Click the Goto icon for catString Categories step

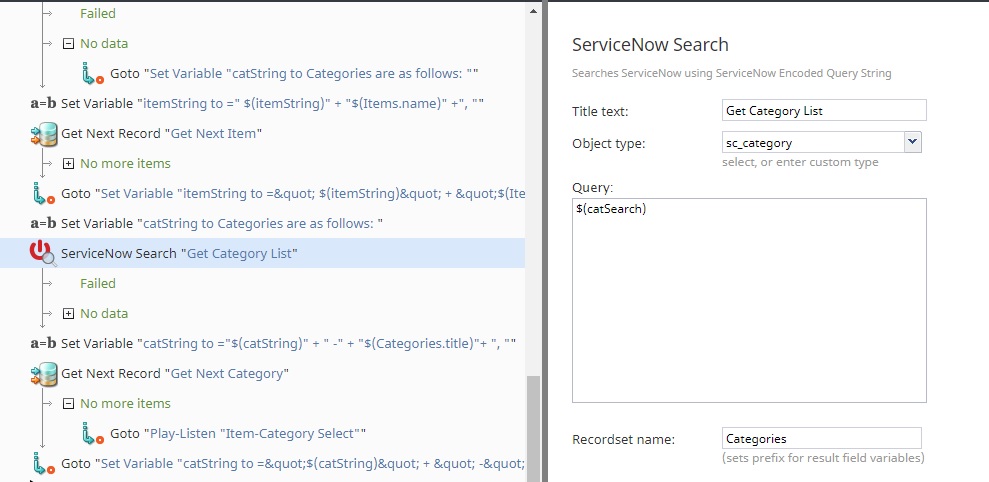pos(93,73)
